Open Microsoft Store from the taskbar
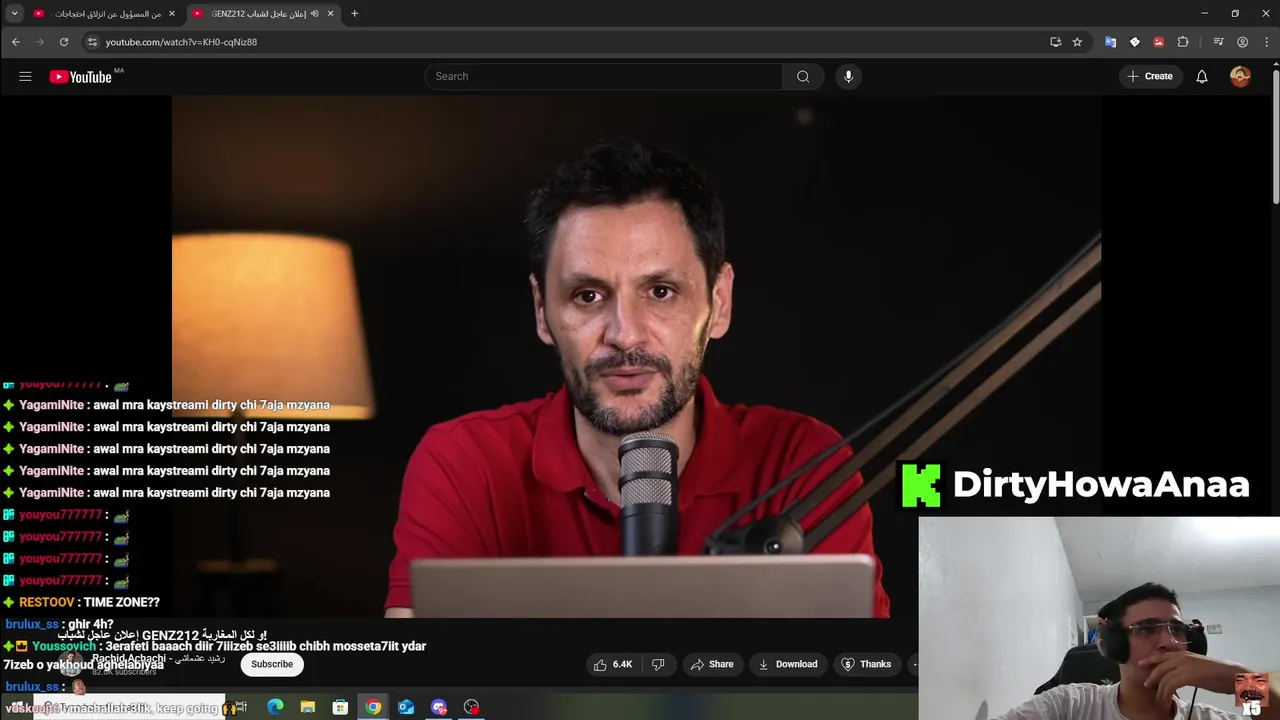Screen dimensions: 1280x720 click(x=340, y=707)
